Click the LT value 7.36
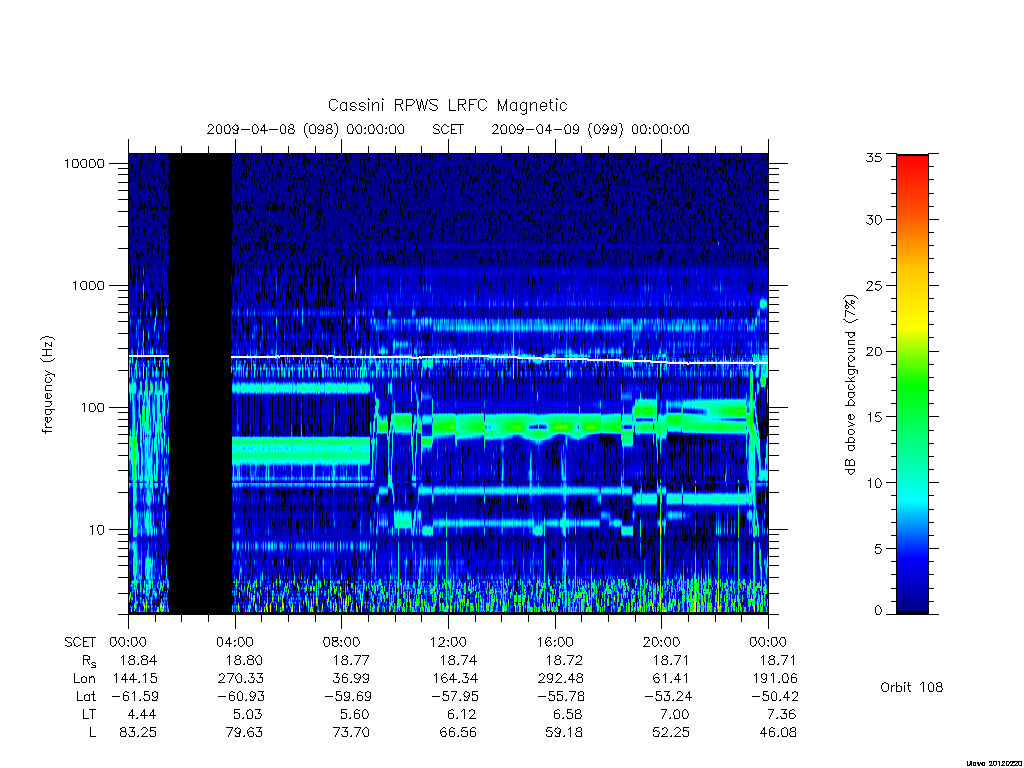This screenshot has width=1024, height=768. (782, 714)
